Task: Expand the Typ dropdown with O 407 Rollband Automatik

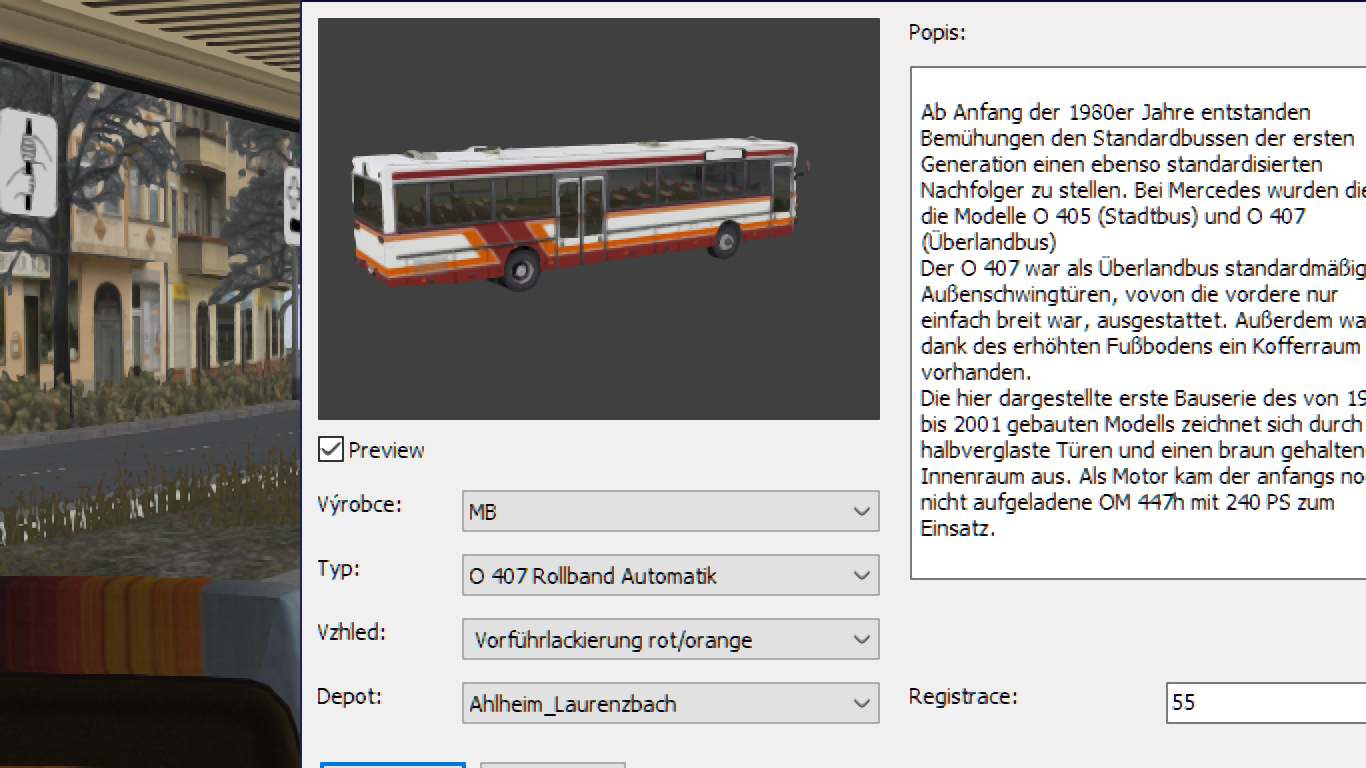Action: pos(670,576)
